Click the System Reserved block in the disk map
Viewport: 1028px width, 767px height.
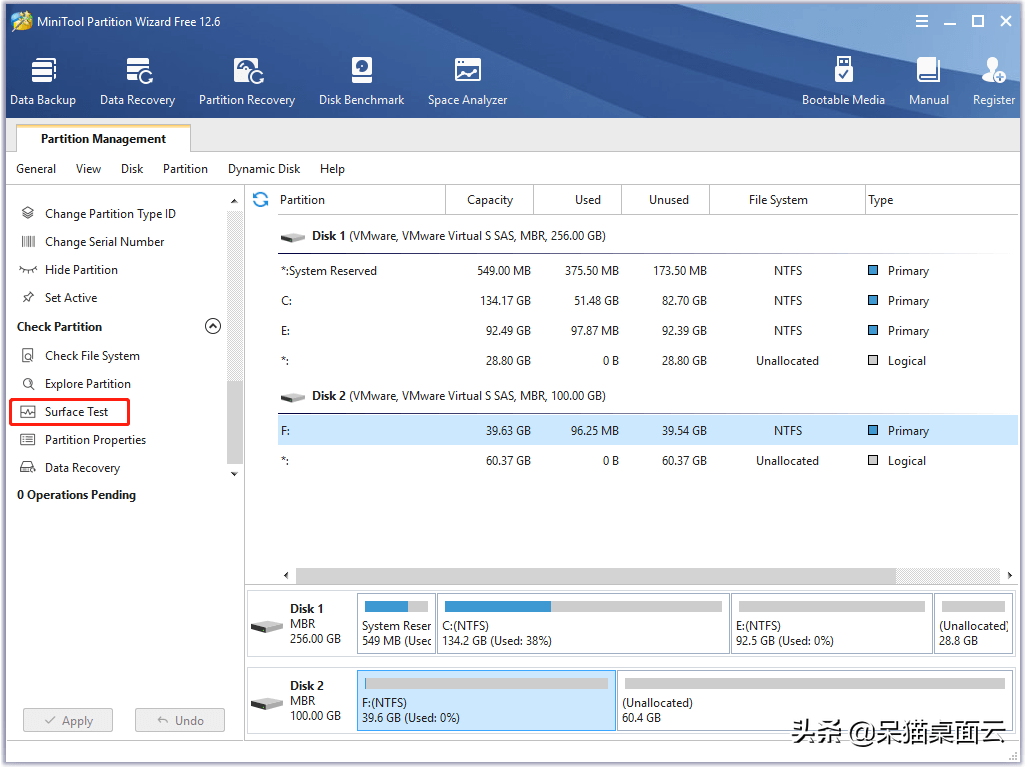click(x=397, y=624)
